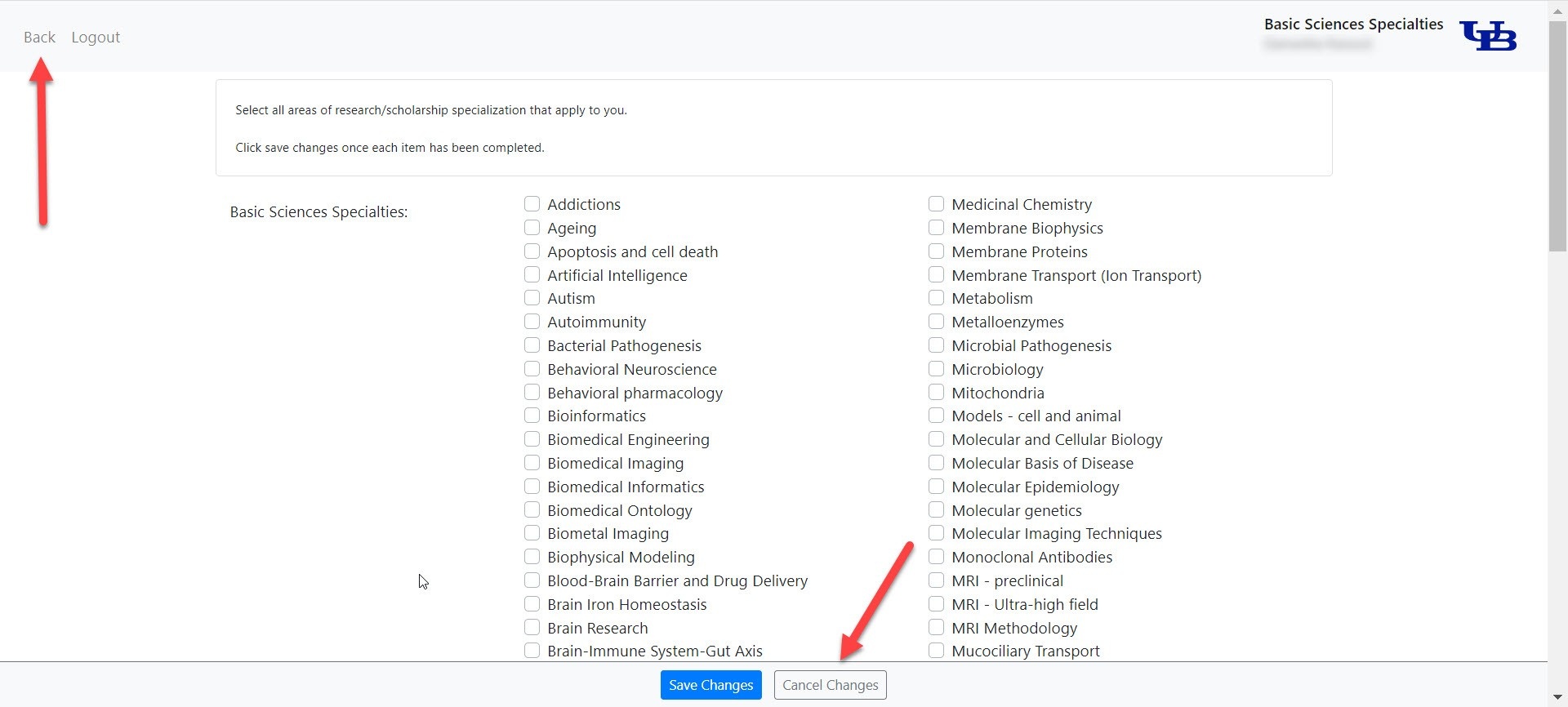This screenshot has width=1568, height=707.
Task: Click the UB logo icon
Action: pyautogui.click(x=1488, y=36)
